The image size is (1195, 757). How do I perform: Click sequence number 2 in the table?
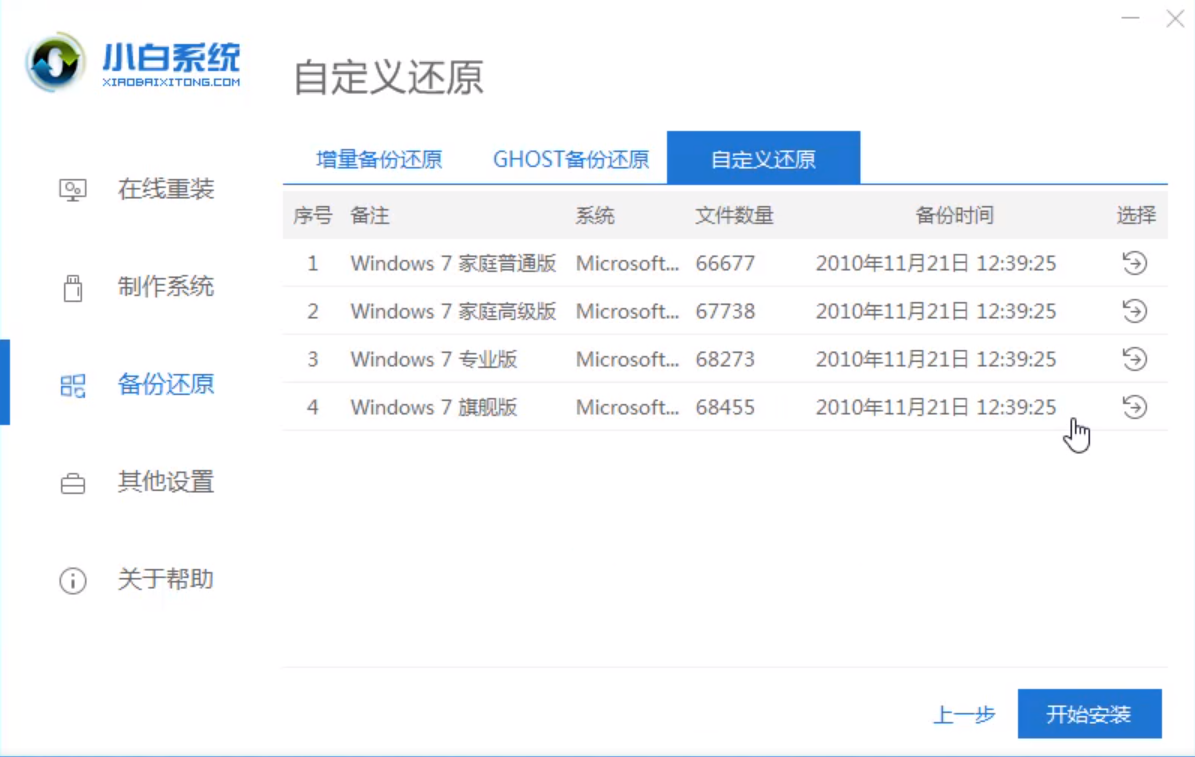pyautogui.click(x=312, y=311)
